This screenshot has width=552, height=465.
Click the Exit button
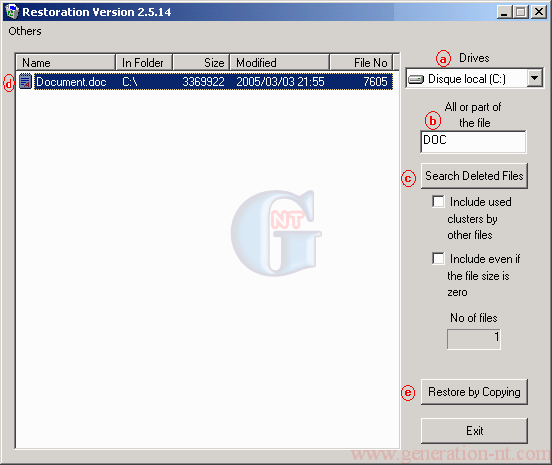pyautogui.click(x=474, y=431)
